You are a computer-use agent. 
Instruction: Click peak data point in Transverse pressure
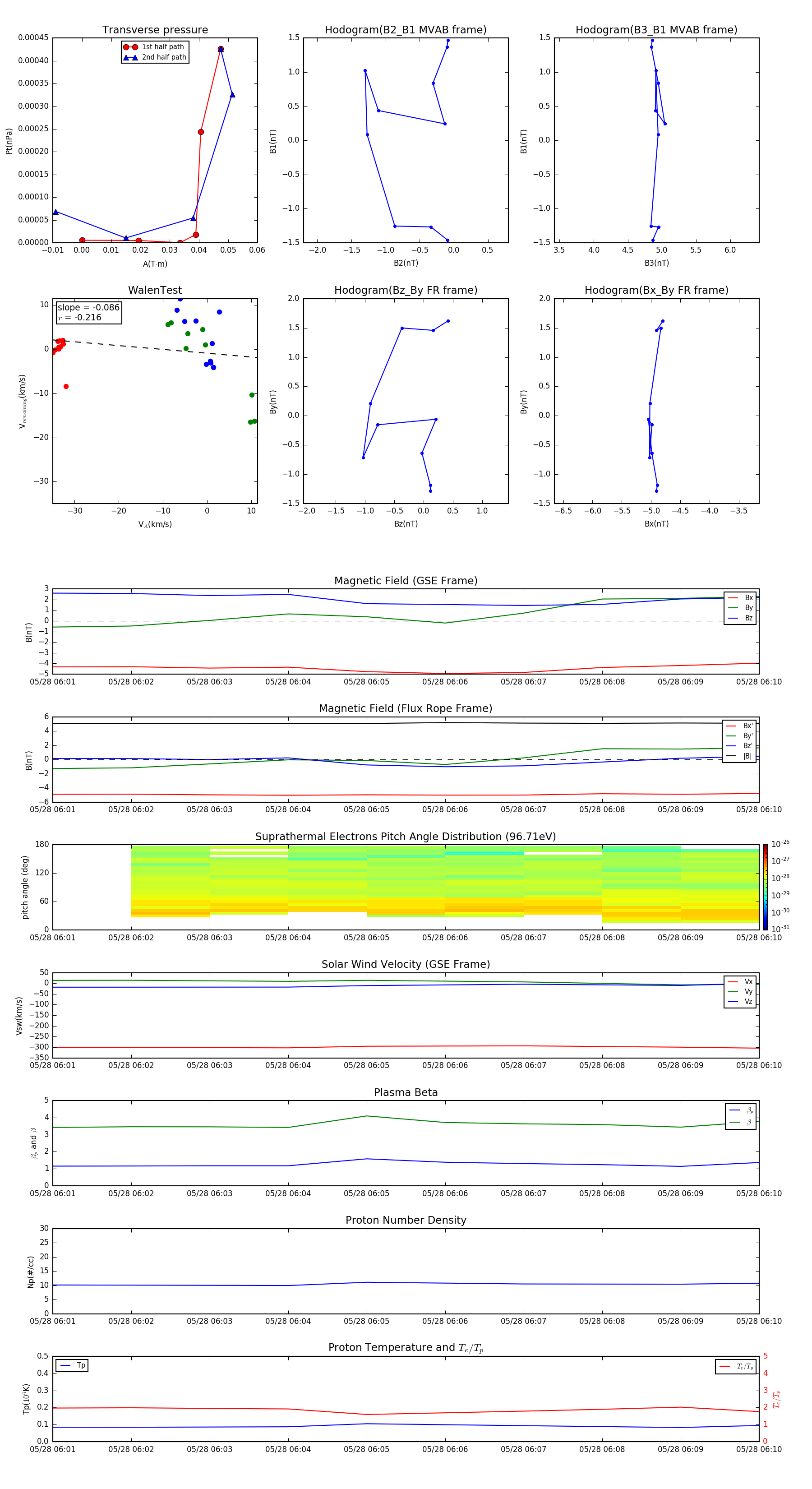click(x=221, y=49)
